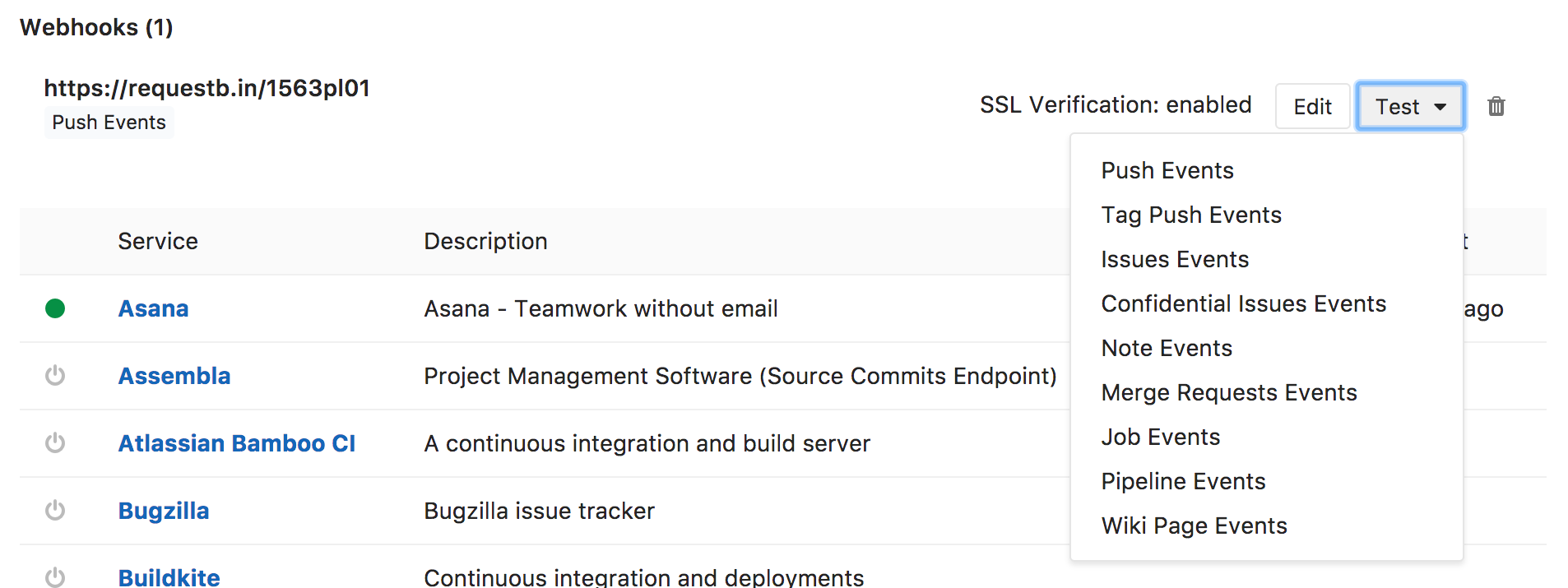Click 'Asana - Teamwork without email' description
The width and height of the screenshot is (1568, 588).
[601, 308]
